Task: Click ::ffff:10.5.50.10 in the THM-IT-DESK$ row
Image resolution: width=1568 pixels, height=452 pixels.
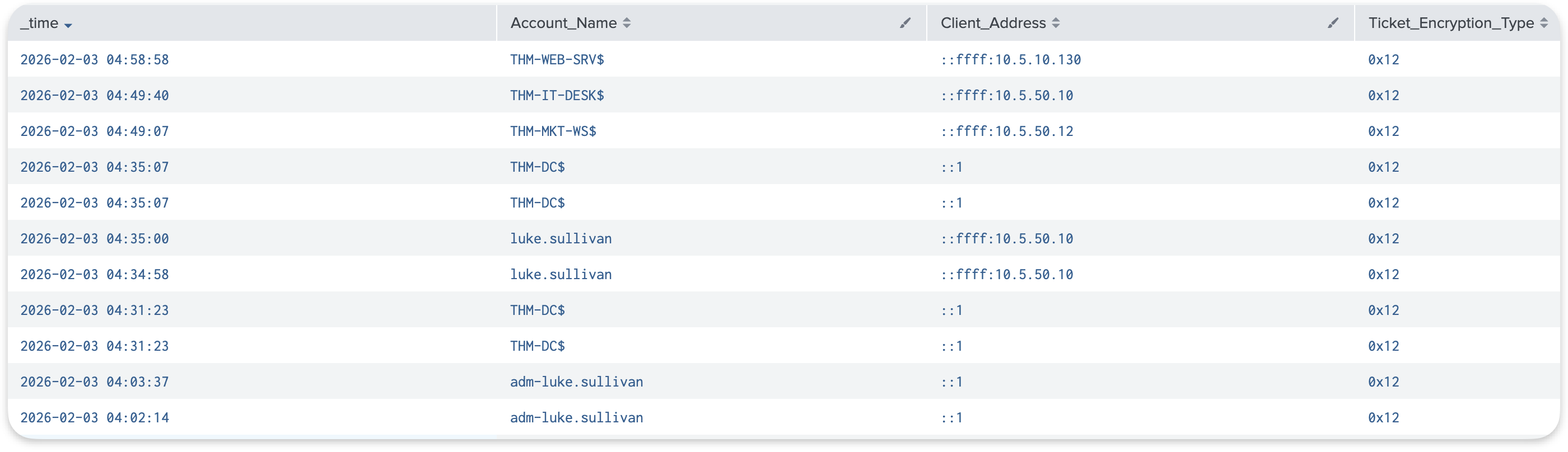Action: [1007, 96]
